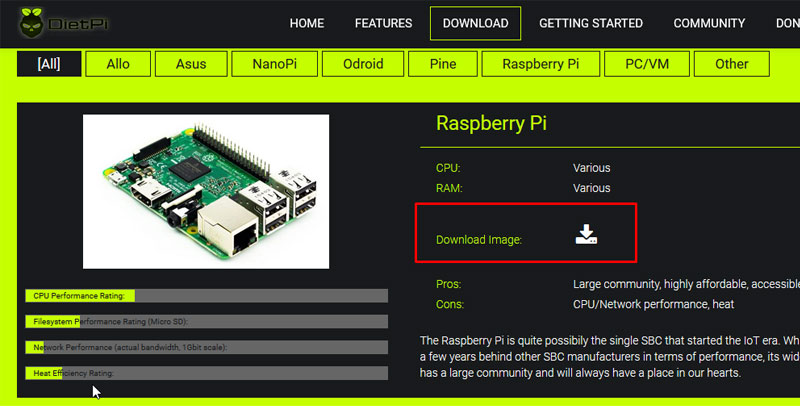Click the description paragraph about the IoT era
The image size is (800, 406).
click(x=610, y=357)
